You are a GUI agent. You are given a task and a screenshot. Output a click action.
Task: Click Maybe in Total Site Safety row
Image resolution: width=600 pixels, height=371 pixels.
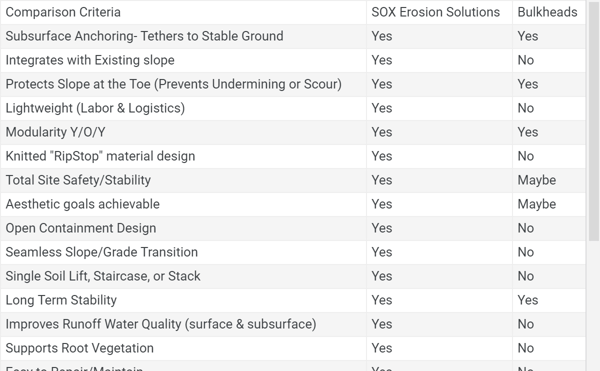[536, 180]
